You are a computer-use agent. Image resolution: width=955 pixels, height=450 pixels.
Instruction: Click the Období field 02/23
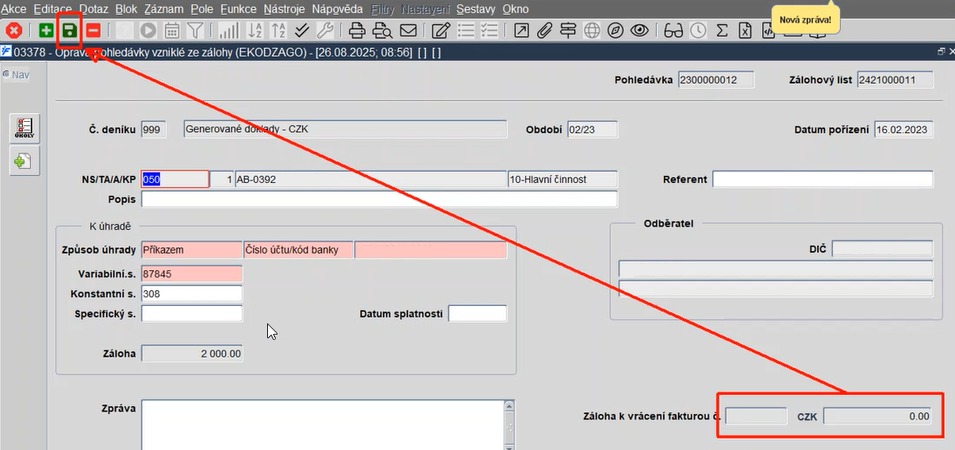[x=592, y=130]
